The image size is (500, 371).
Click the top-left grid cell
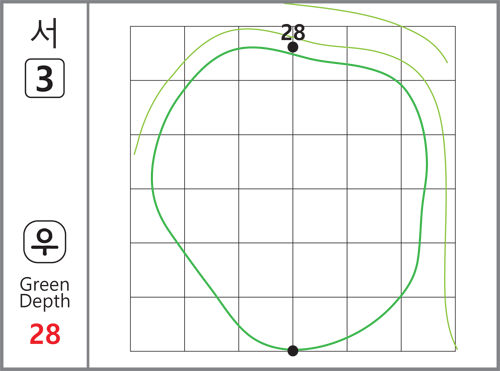pos(157,53)
